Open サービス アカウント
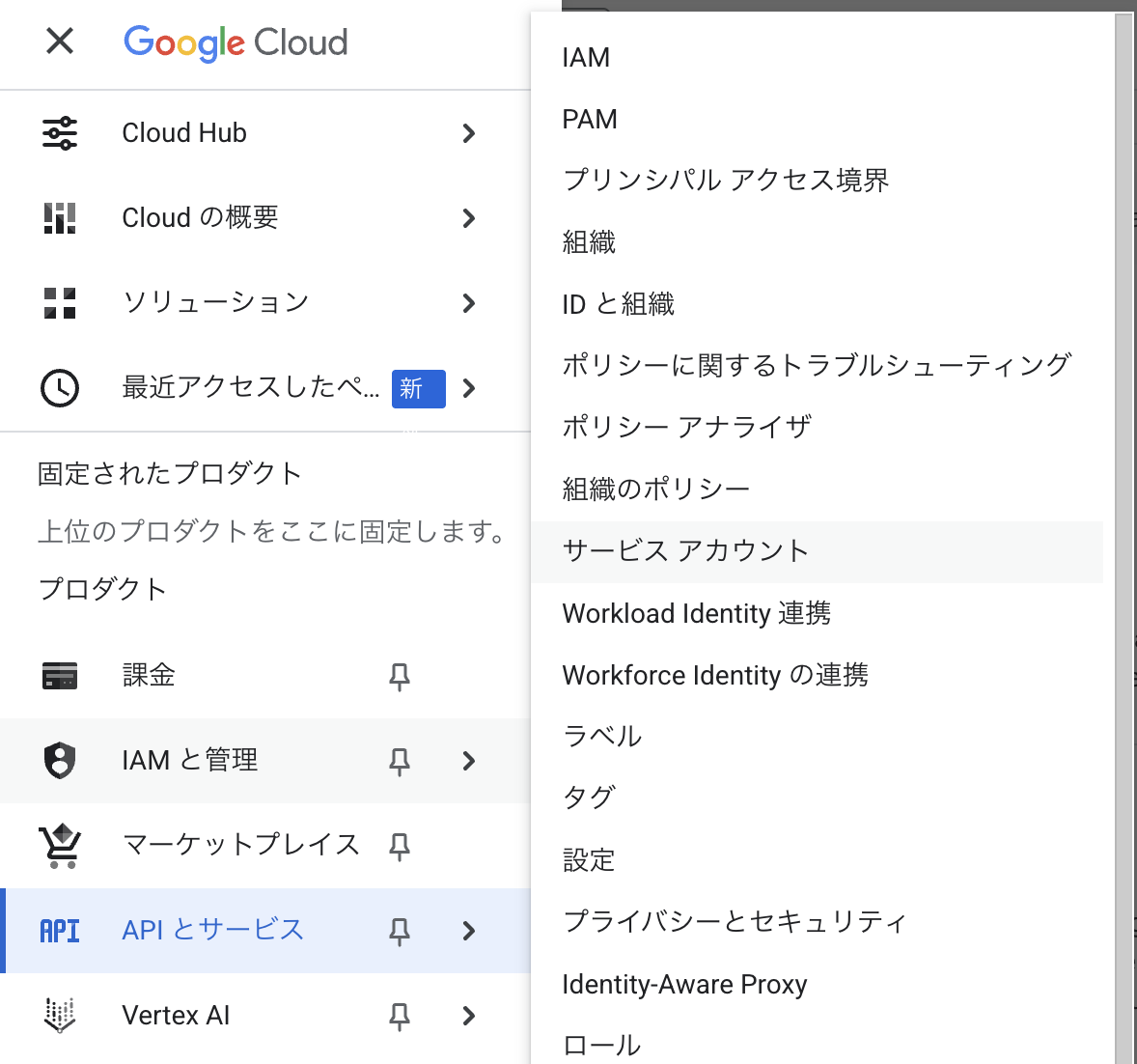Viewport: 1137px width, 1064px height. tap(818, 551)
